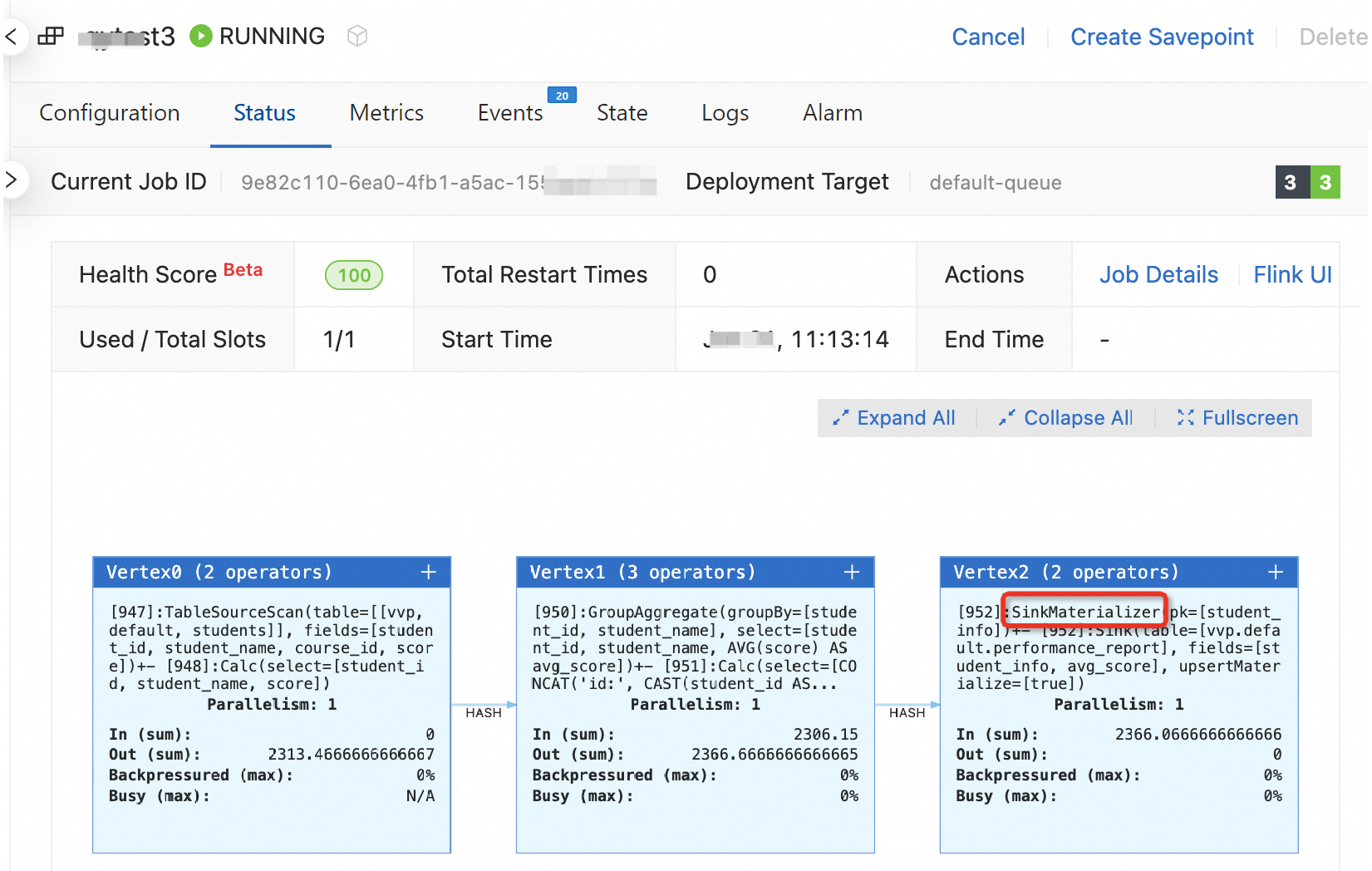Image resolution: width=1372 pixels, height=871 pixels.
Task: Click the health score 100 badge
Action: [x=354, y=275]
